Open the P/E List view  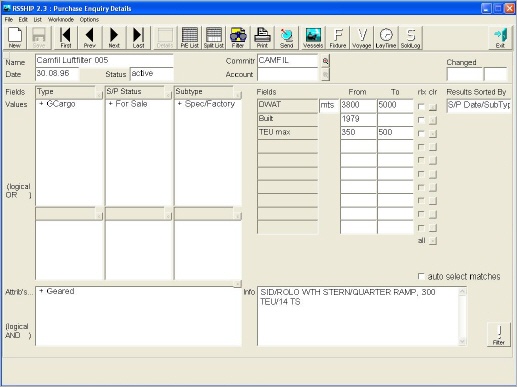(190, 38)
